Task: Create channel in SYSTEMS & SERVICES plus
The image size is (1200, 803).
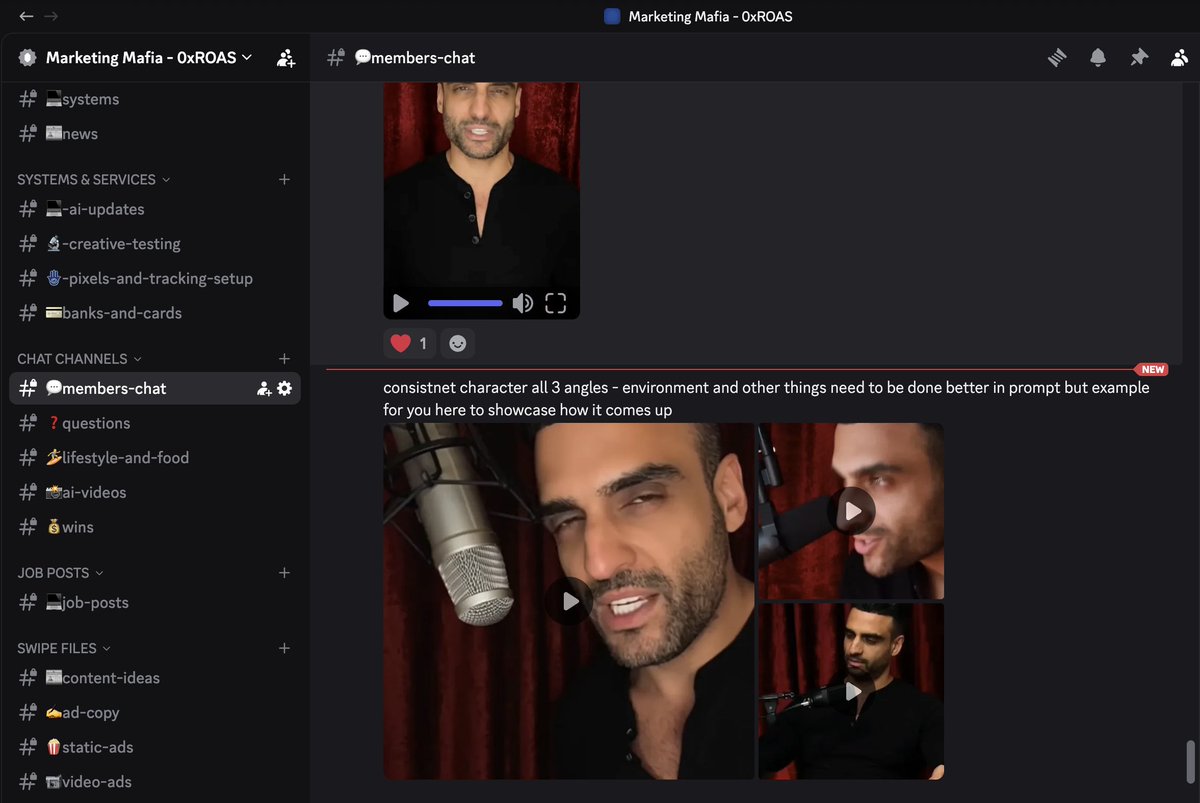Action: pyautogui.click(x=284, y=179)
